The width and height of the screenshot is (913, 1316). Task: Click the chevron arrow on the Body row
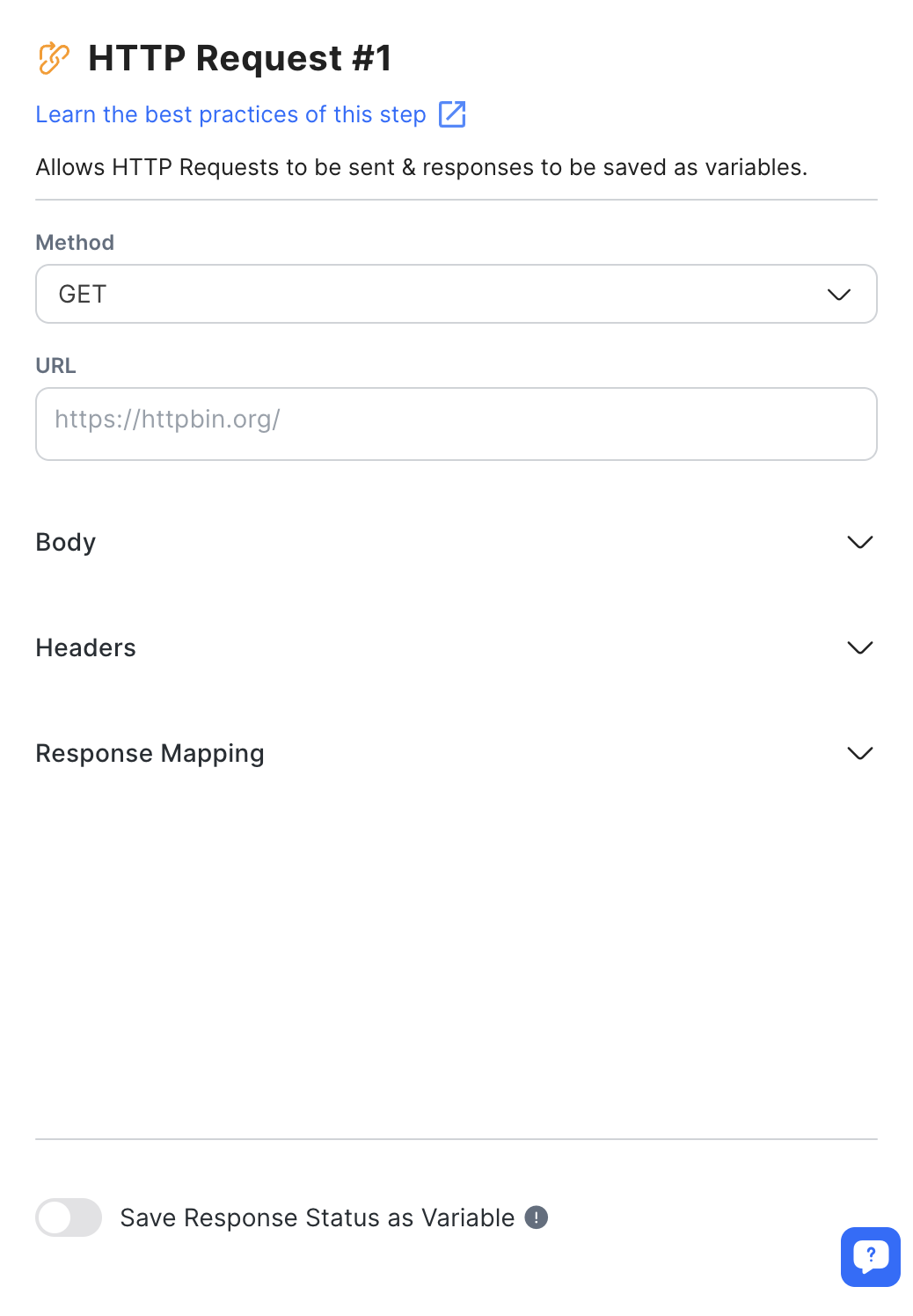[x=859, y=543]
